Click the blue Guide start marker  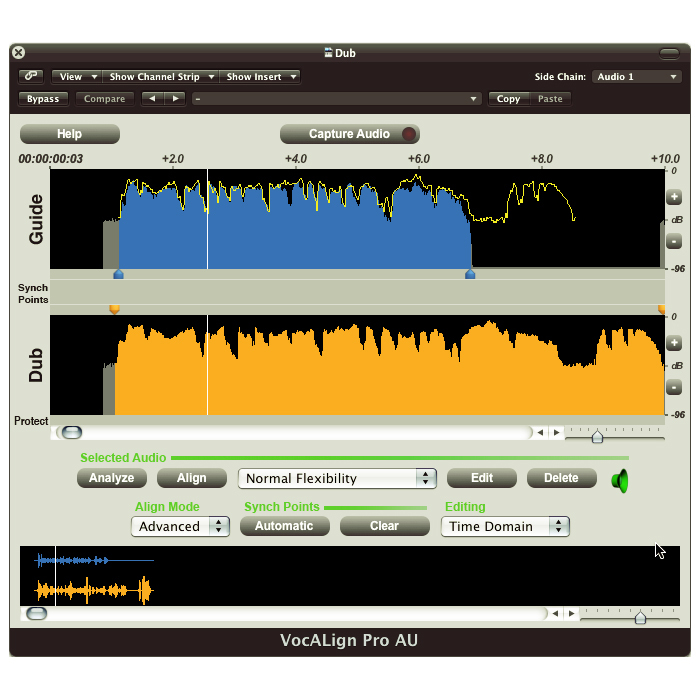pyautogui.click(x=118, y=274)
